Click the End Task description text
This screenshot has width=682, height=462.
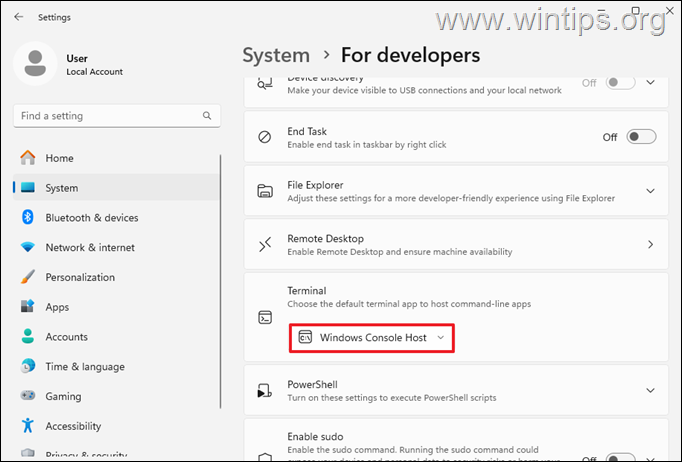[367, 144]
